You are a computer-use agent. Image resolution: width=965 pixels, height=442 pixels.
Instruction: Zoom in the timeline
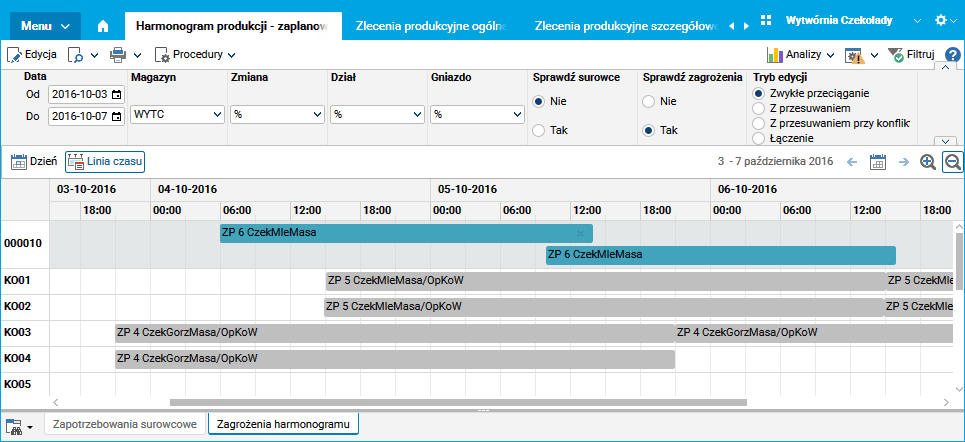point(927,162)
